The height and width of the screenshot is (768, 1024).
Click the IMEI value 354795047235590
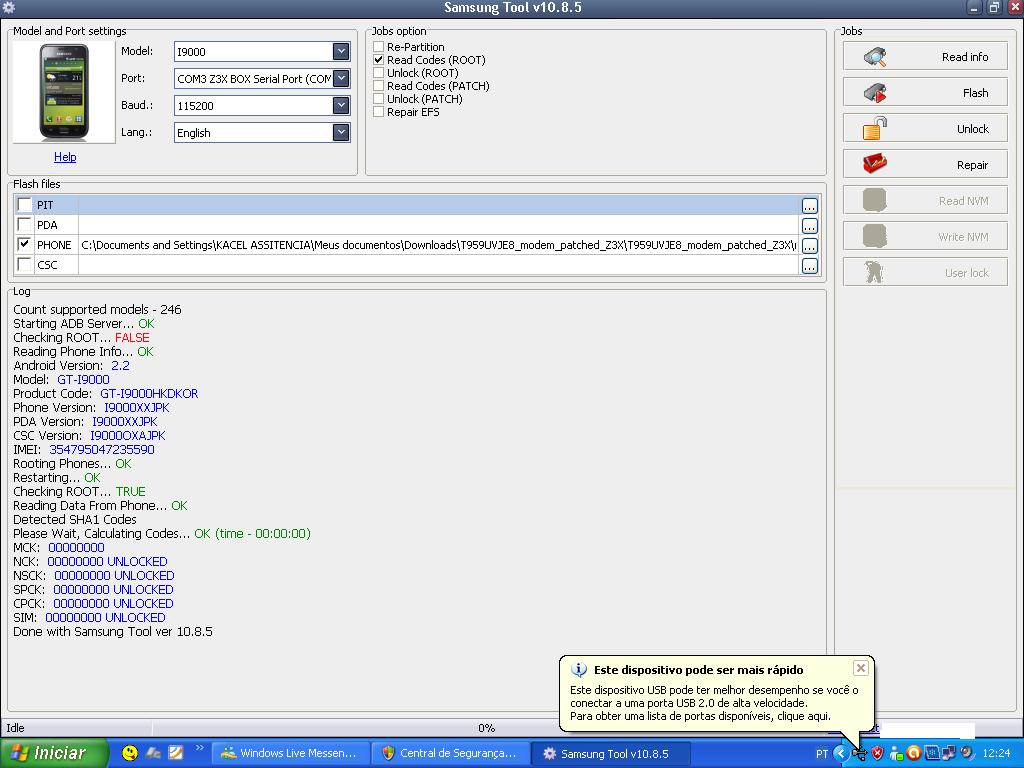point(102,449)
